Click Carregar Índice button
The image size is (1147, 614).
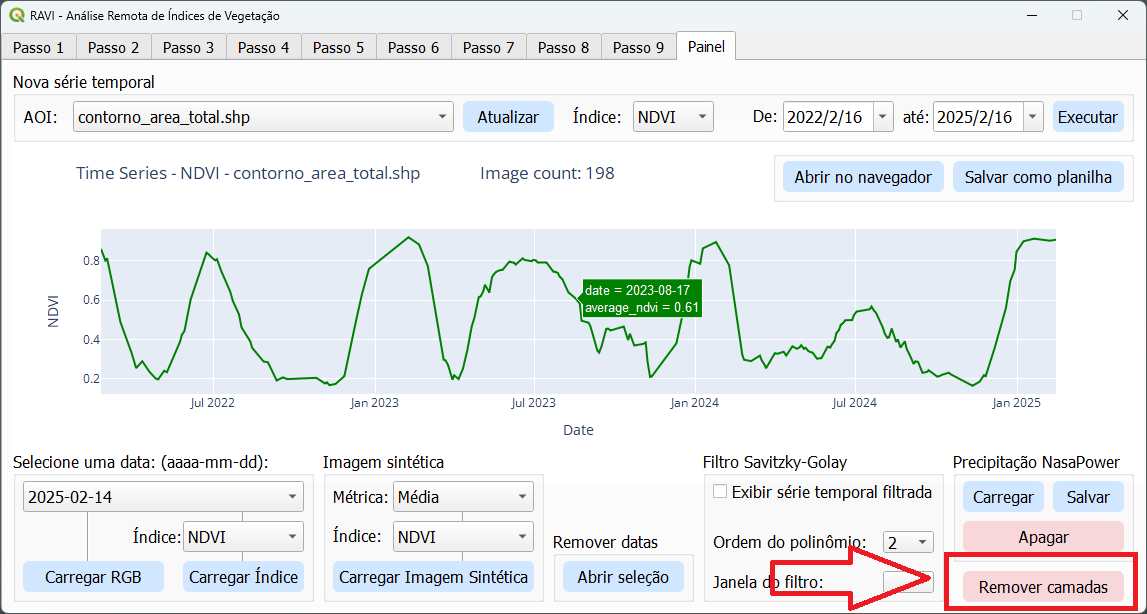tap(244, 577)
